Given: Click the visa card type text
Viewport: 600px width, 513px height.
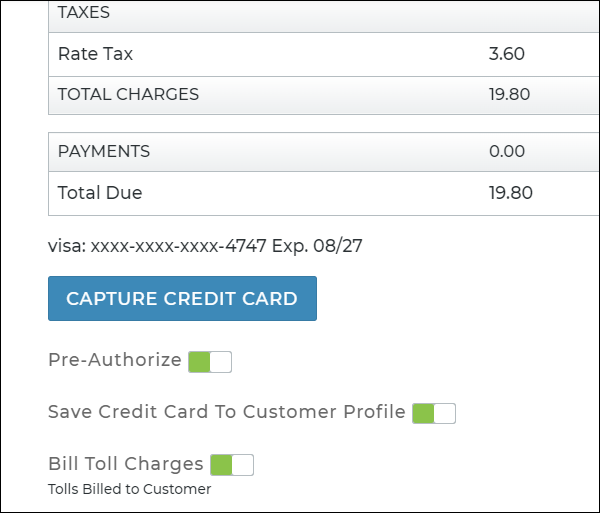Looking at the screenshot, I should tap(66, 245).
